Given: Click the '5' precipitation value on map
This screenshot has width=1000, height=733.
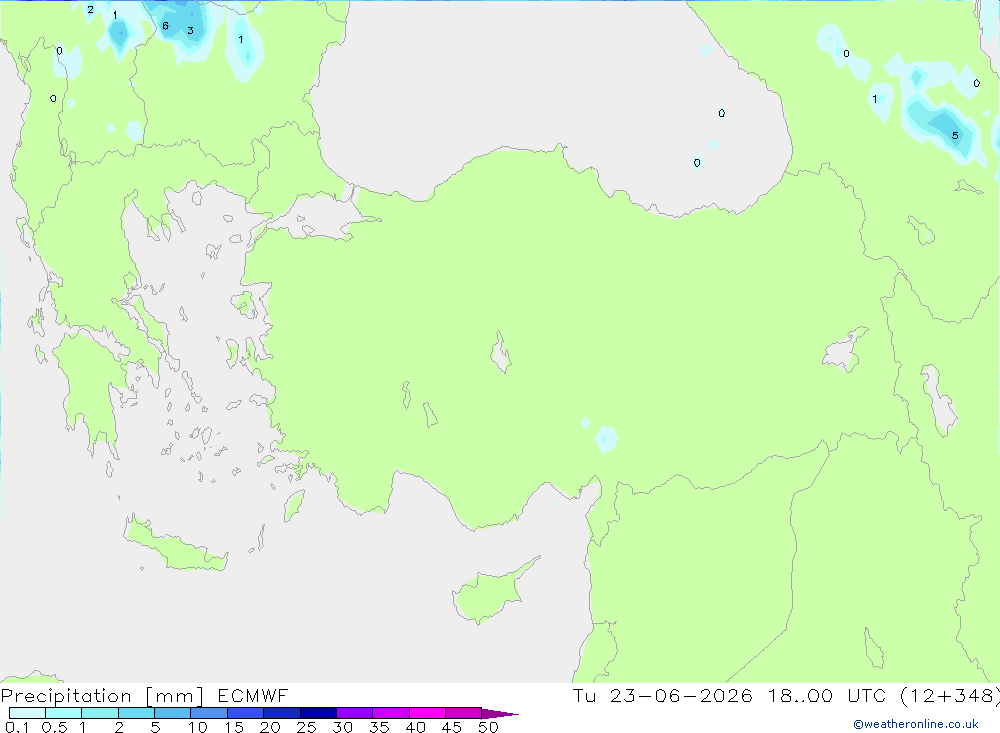Looking at the screenshot, I should [x=955, y=135].
